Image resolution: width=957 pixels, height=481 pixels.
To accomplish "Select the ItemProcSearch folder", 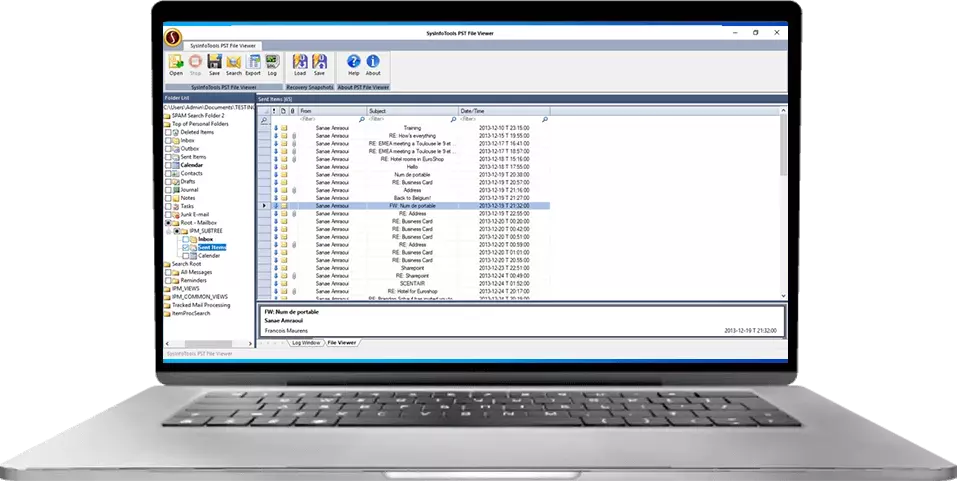I will tap(191, 313).
